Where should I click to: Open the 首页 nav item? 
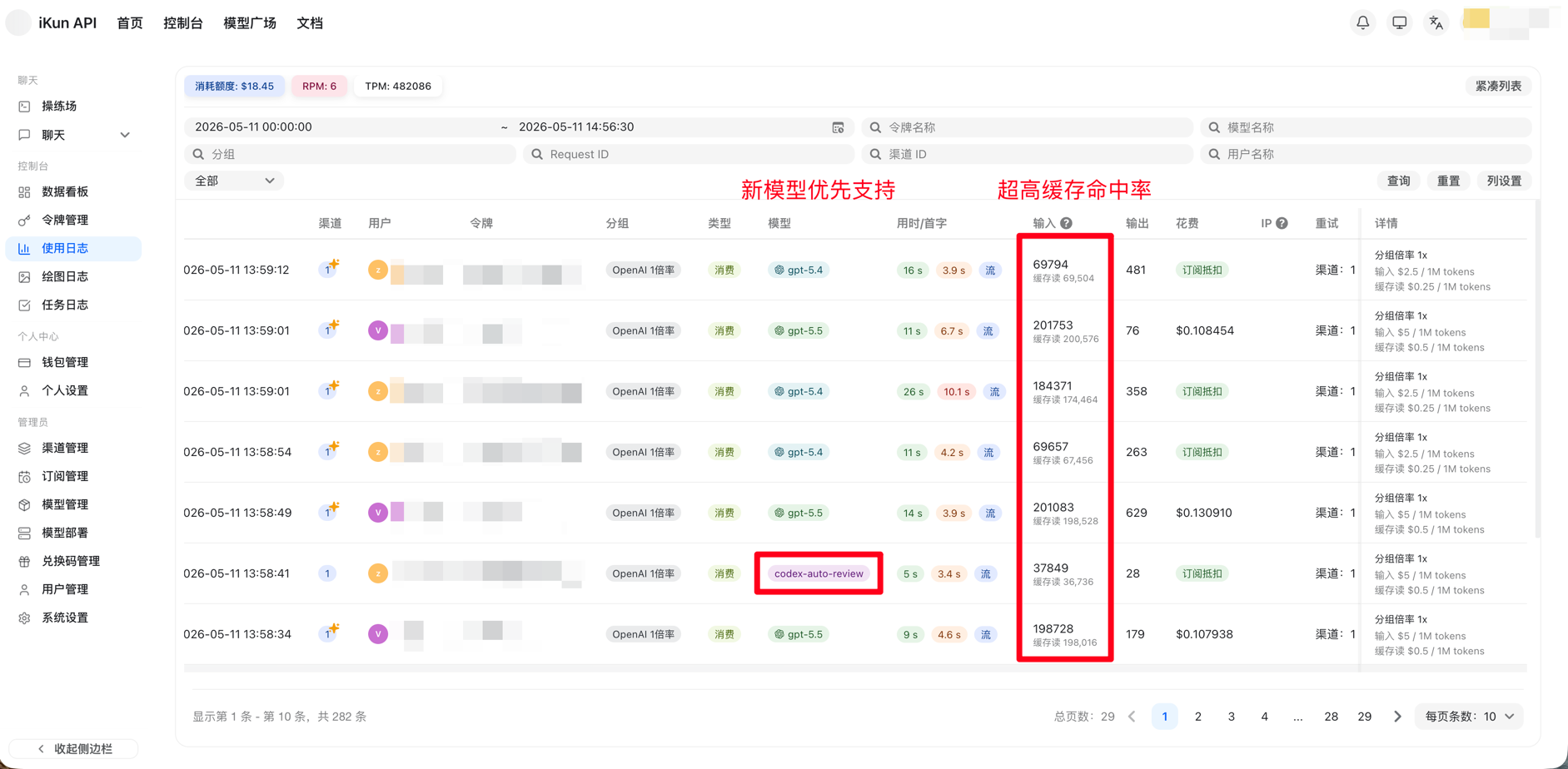130,23
